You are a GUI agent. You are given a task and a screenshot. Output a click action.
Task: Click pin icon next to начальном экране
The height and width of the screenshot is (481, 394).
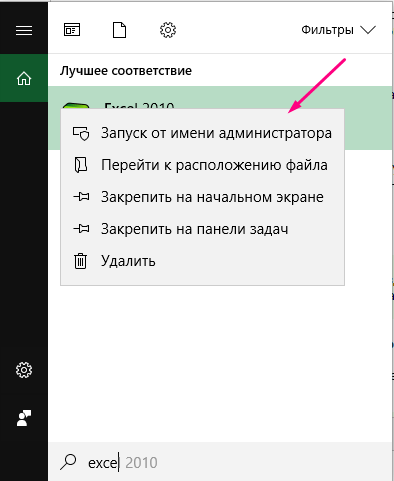point(81,197)
